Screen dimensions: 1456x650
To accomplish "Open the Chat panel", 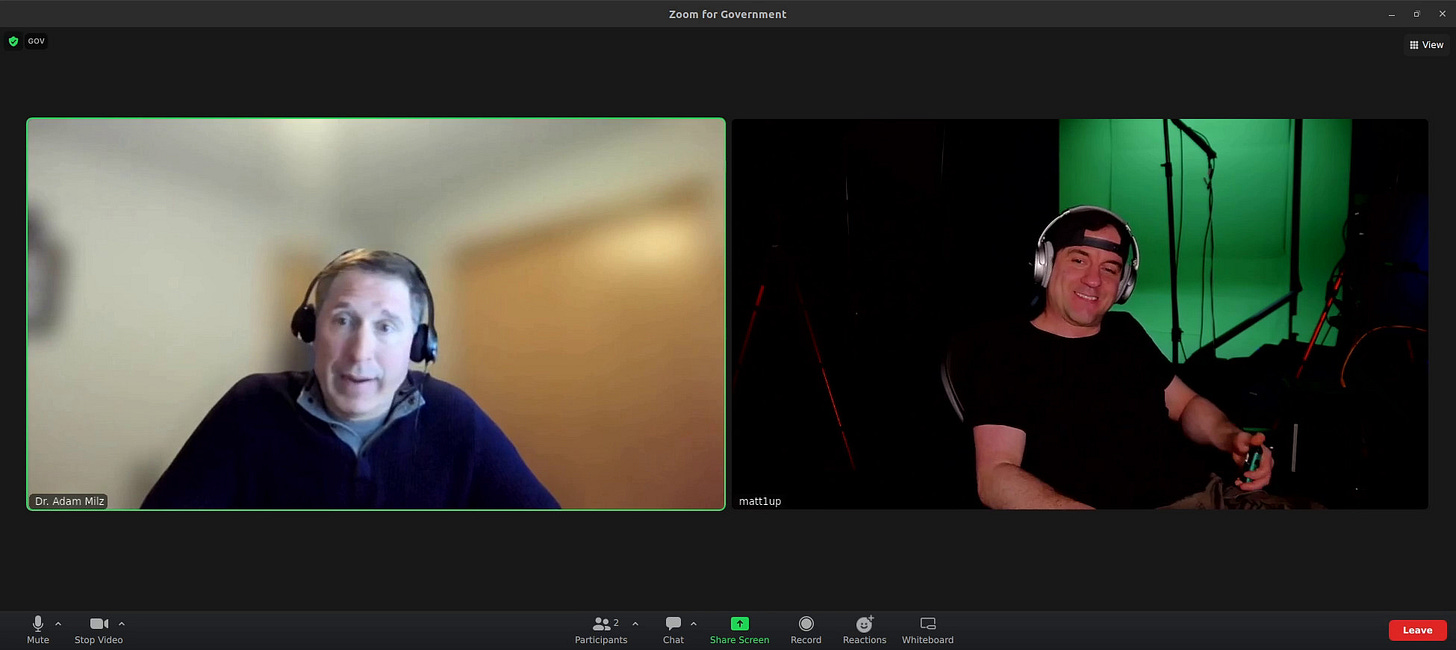I will pos(673,630).
